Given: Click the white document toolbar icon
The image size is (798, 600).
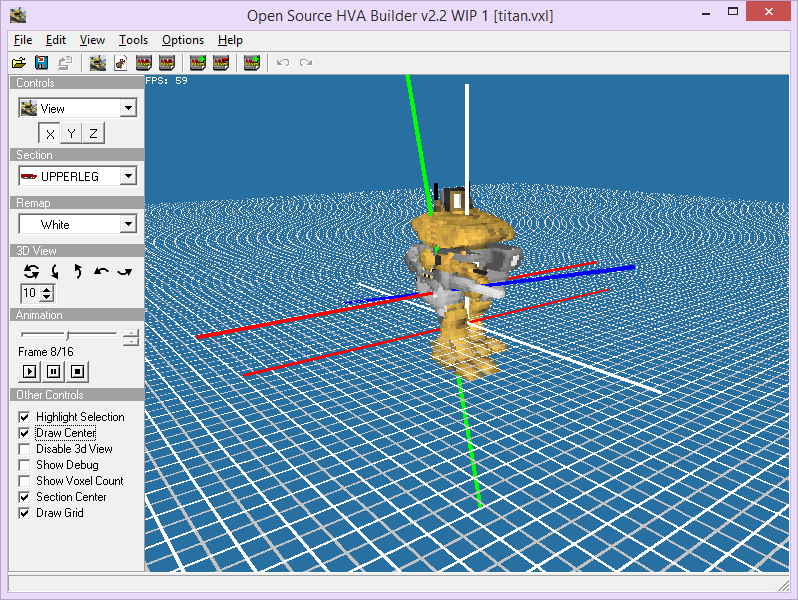Looking at the screenshot, I should [121, 63].
